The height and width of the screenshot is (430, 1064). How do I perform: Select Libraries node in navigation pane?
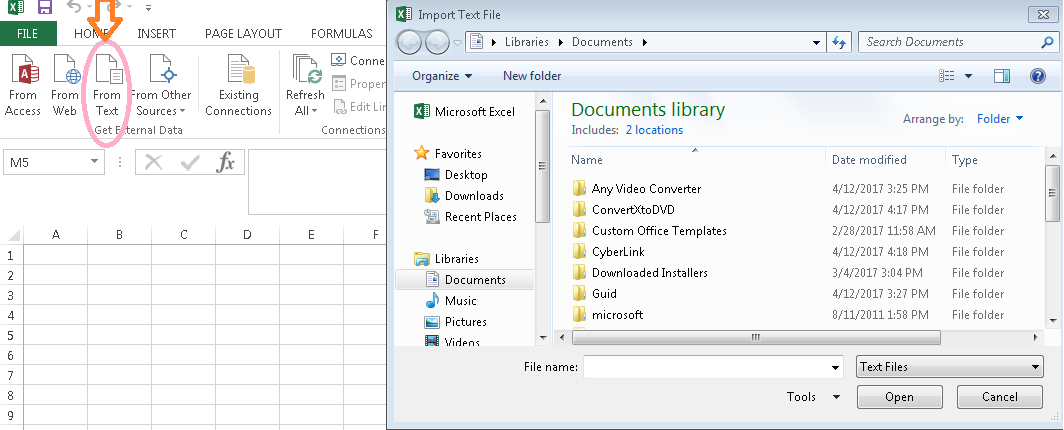point(446,258)
